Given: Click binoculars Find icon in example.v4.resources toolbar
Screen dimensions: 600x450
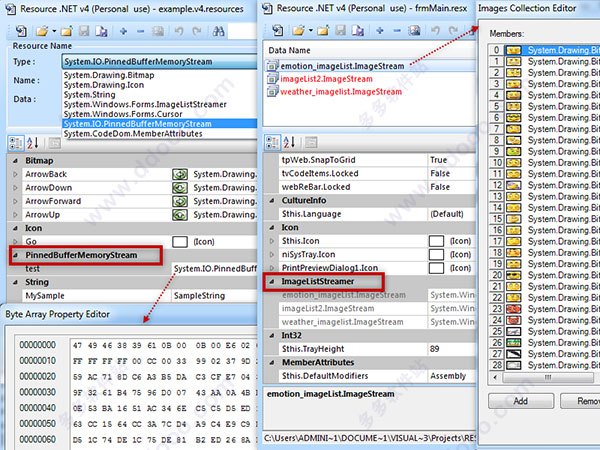Looking at the screenshot, I should coord(218,31).
